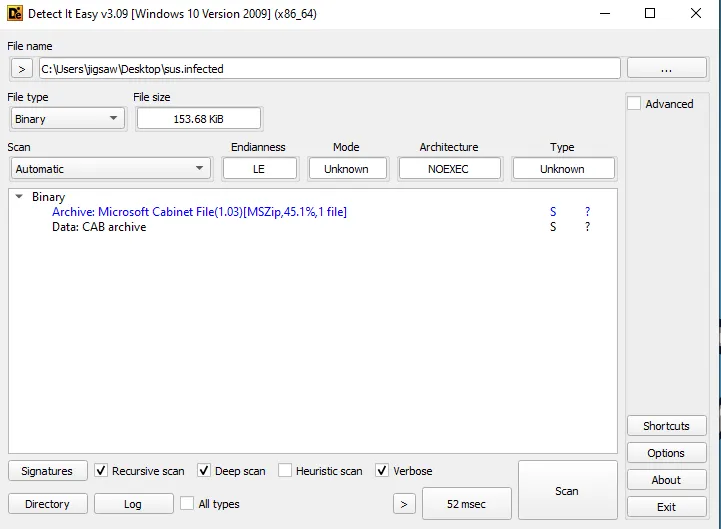This screenshot has width=721, height=529.
Task: Collapse the Binary tree node
Action: [x=19, y=197]
